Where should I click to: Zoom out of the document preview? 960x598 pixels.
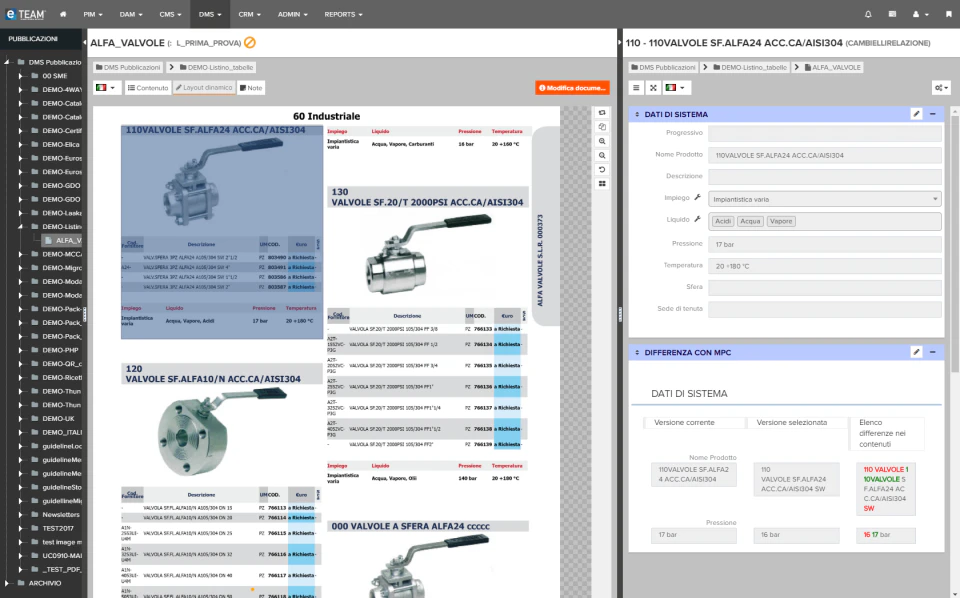[x=601, y=155]
